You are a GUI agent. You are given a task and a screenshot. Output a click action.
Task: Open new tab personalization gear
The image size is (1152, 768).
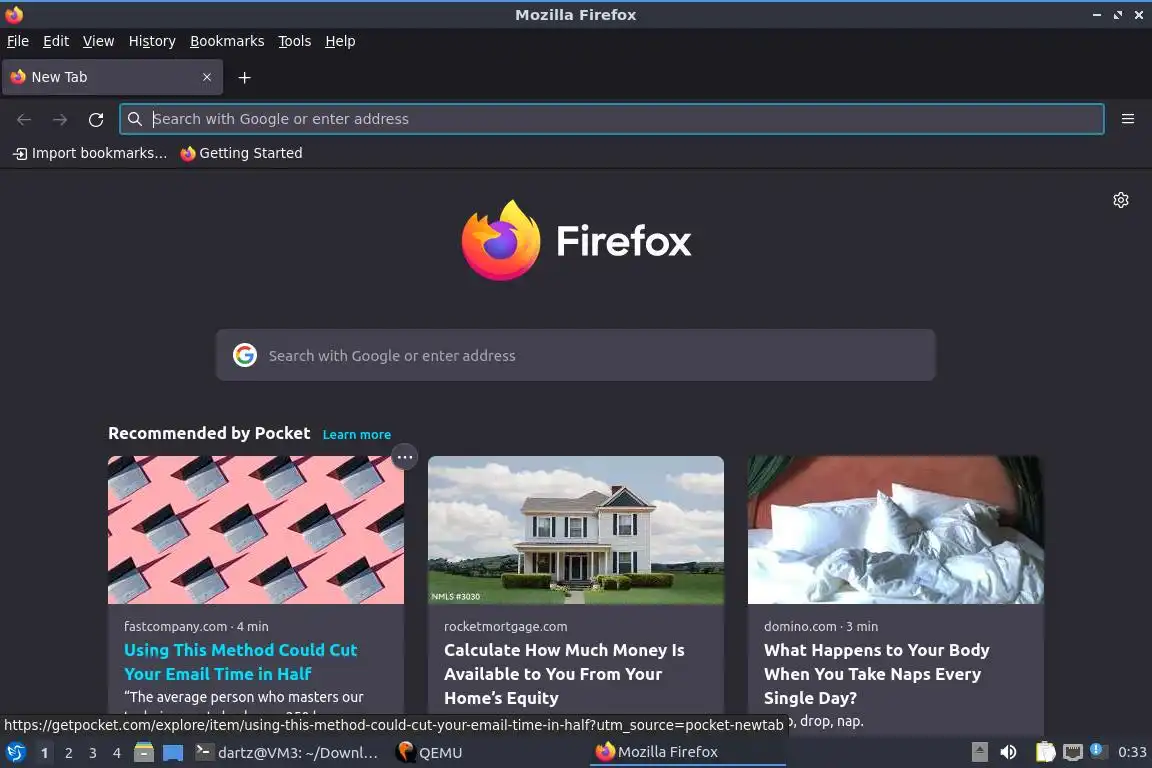1120,200
